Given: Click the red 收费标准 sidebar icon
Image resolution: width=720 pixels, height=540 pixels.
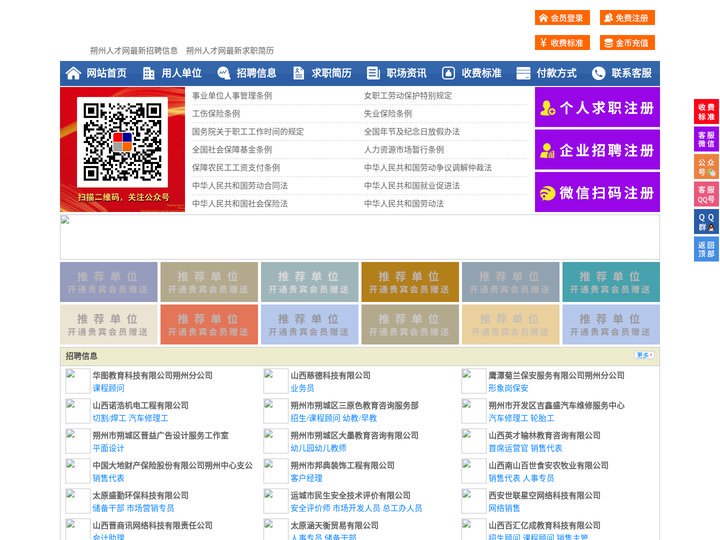Looking at the screenshot, I should click(x=706, y=112).
